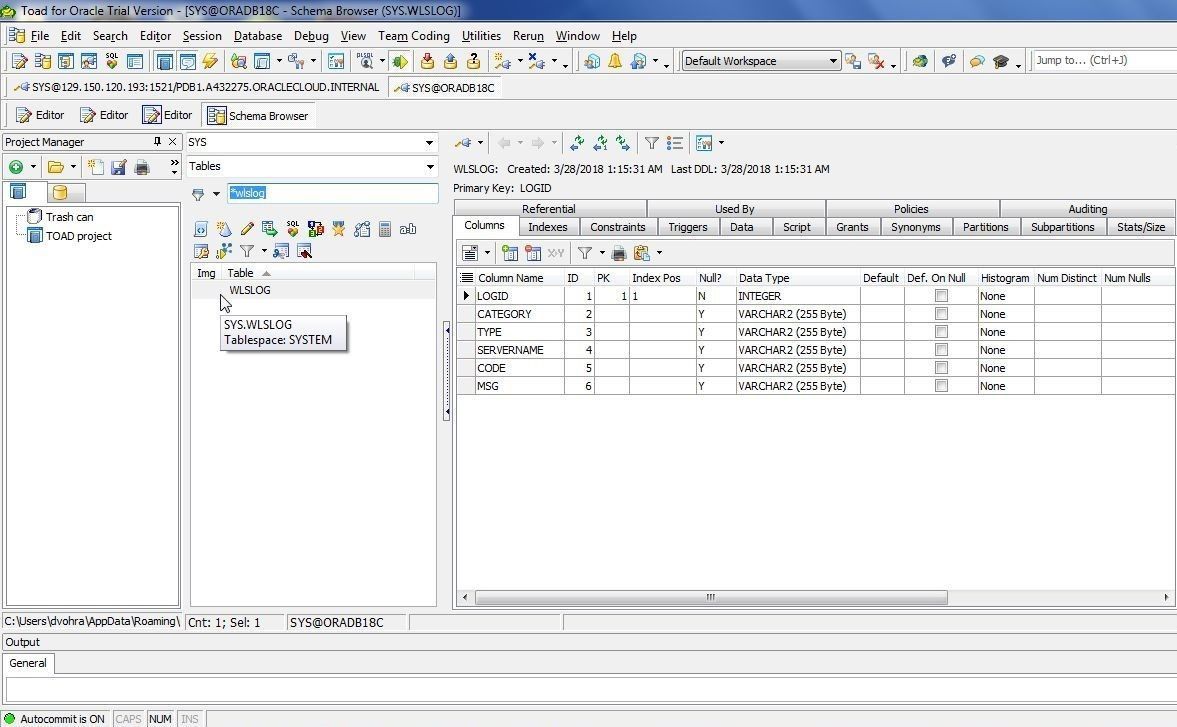Image resolution: width=1177 pixels, height=727 pixels.
Task: Toggle Def. On Null checkbox for MSG
Action: coord(941,386)
